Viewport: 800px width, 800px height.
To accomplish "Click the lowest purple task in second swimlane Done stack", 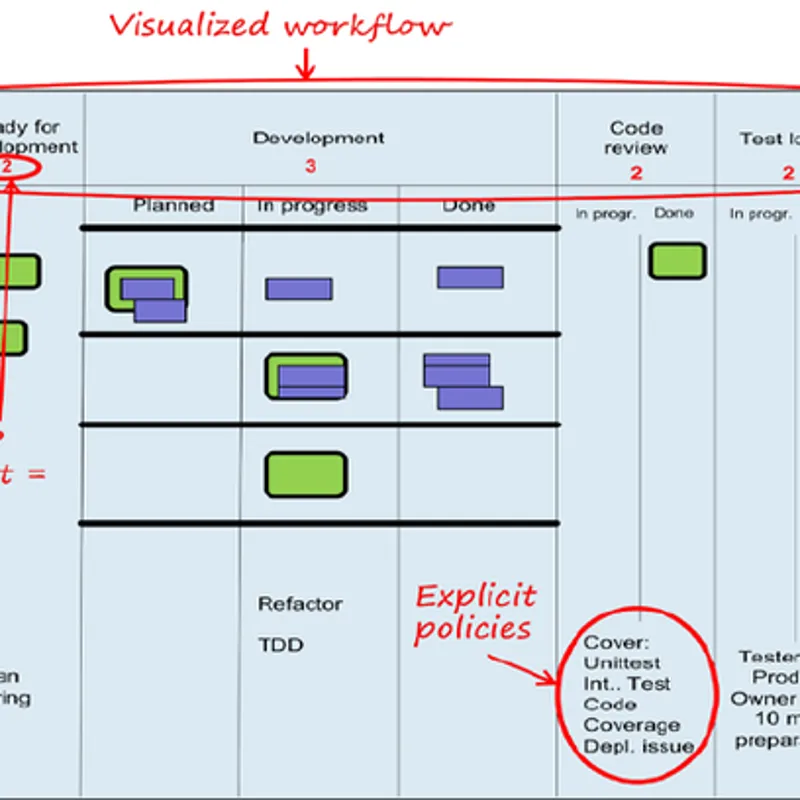I will click(470, 398).
